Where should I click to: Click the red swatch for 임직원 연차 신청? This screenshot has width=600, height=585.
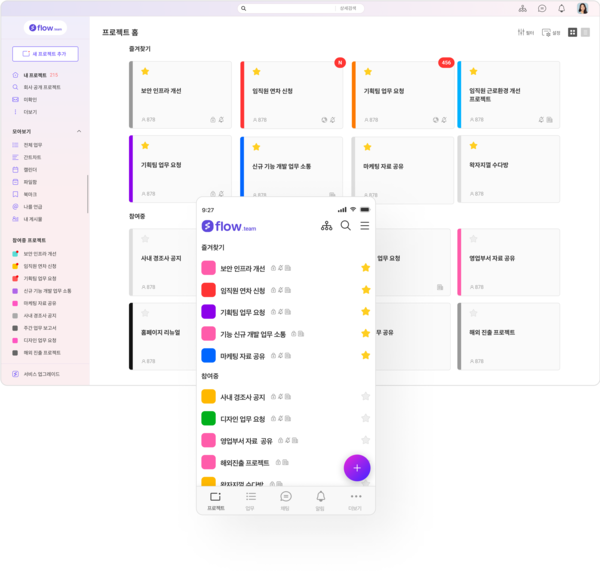(x=209, y=290)
